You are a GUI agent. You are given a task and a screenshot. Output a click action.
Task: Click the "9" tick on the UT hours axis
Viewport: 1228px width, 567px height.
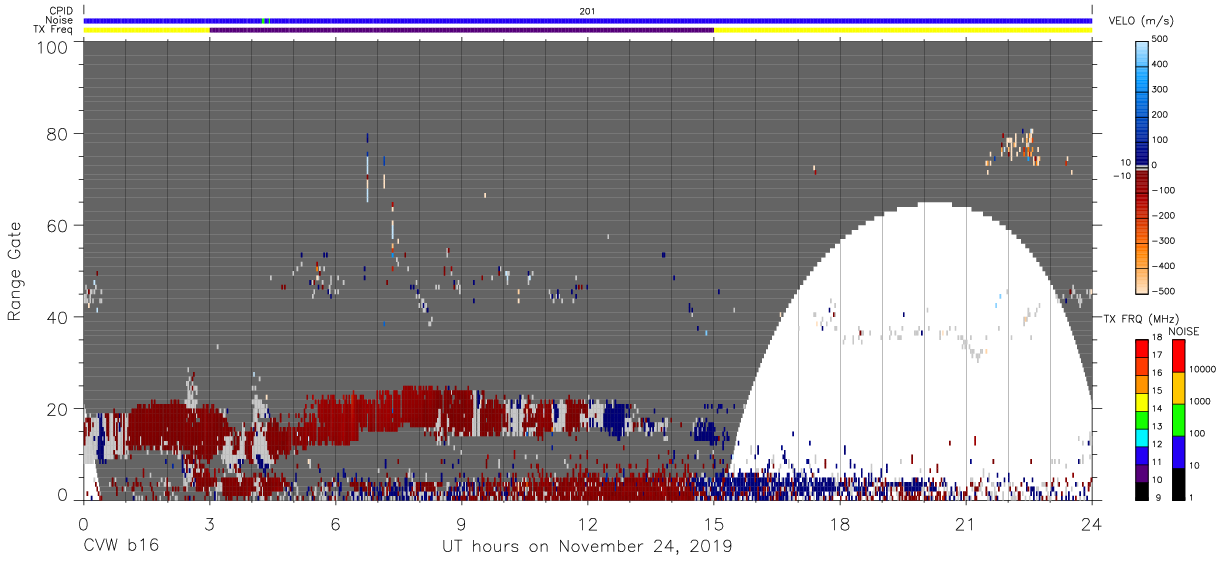point(461,523)
